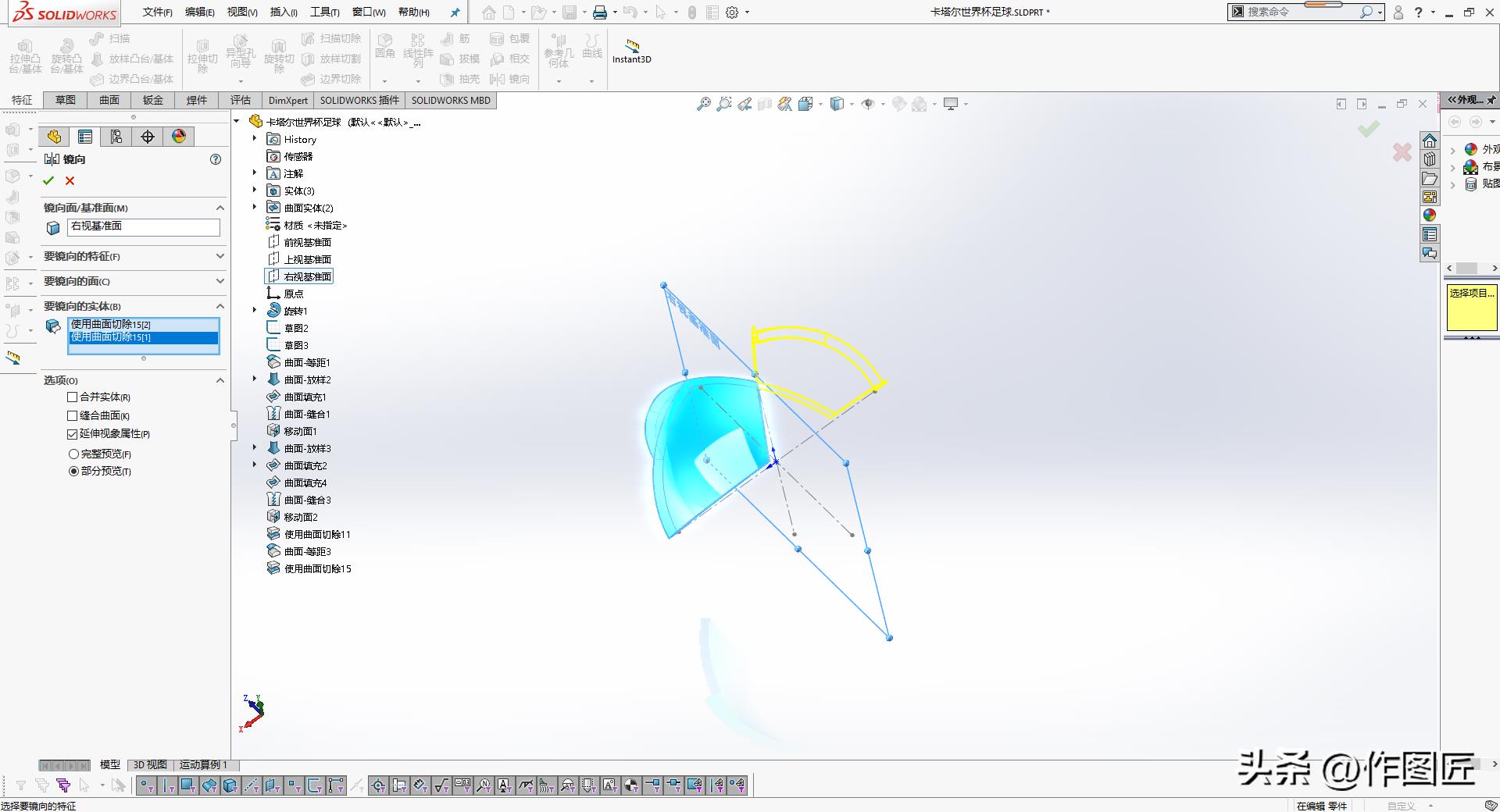The height and width of the screenshot is (812, 1500).
Task: Click the mirror plane input field
Action: coord(144,226)
